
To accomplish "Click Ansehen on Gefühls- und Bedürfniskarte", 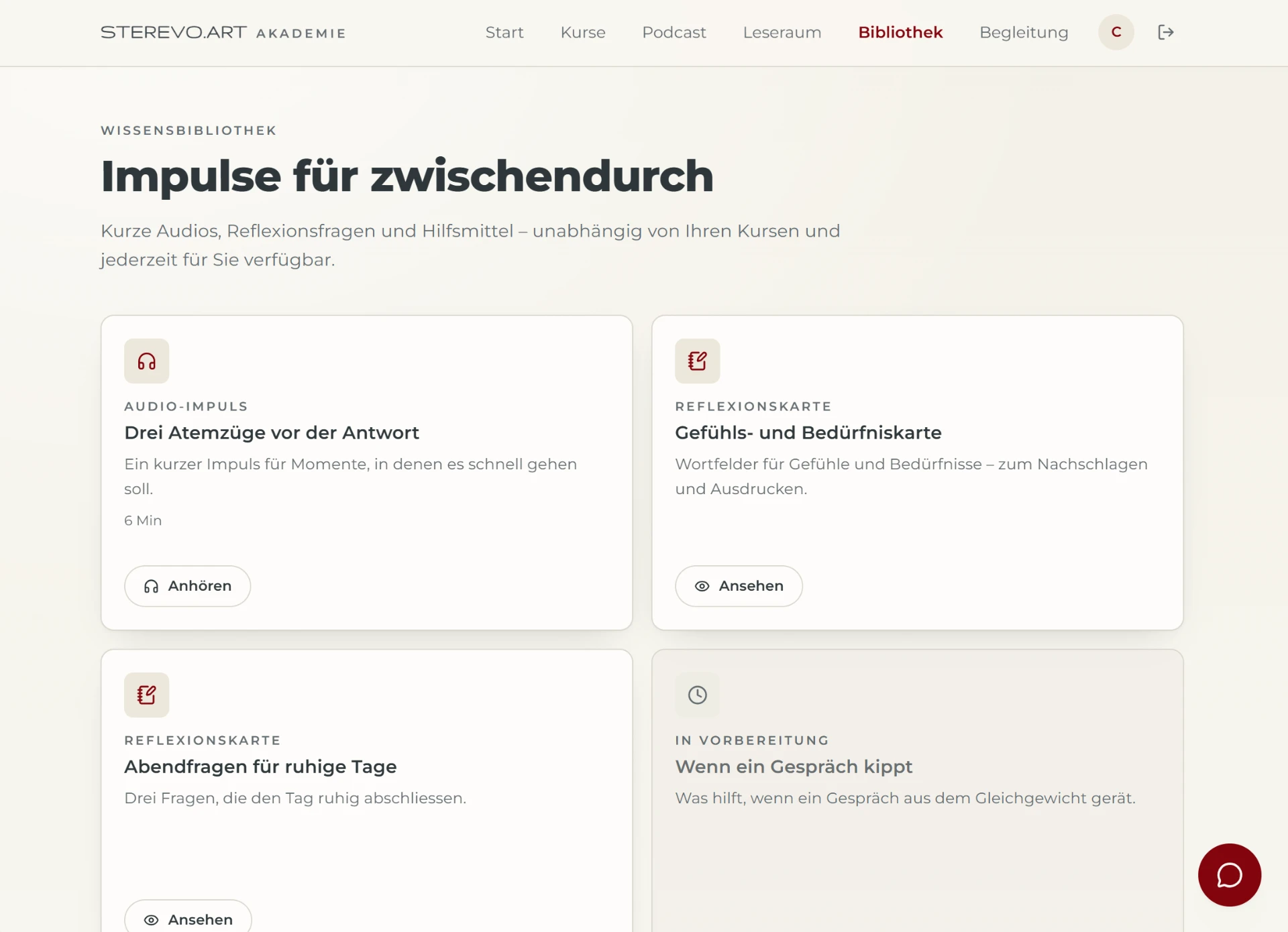I will pos(739,586).
